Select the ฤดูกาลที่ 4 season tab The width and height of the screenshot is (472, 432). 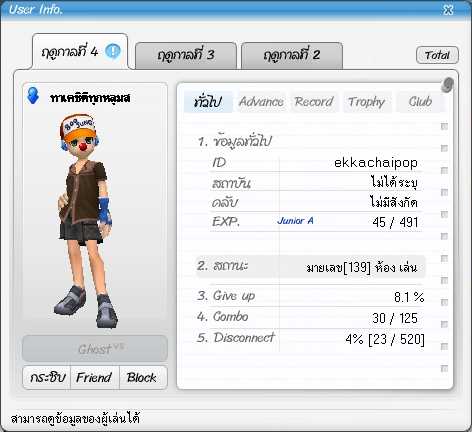80,51
